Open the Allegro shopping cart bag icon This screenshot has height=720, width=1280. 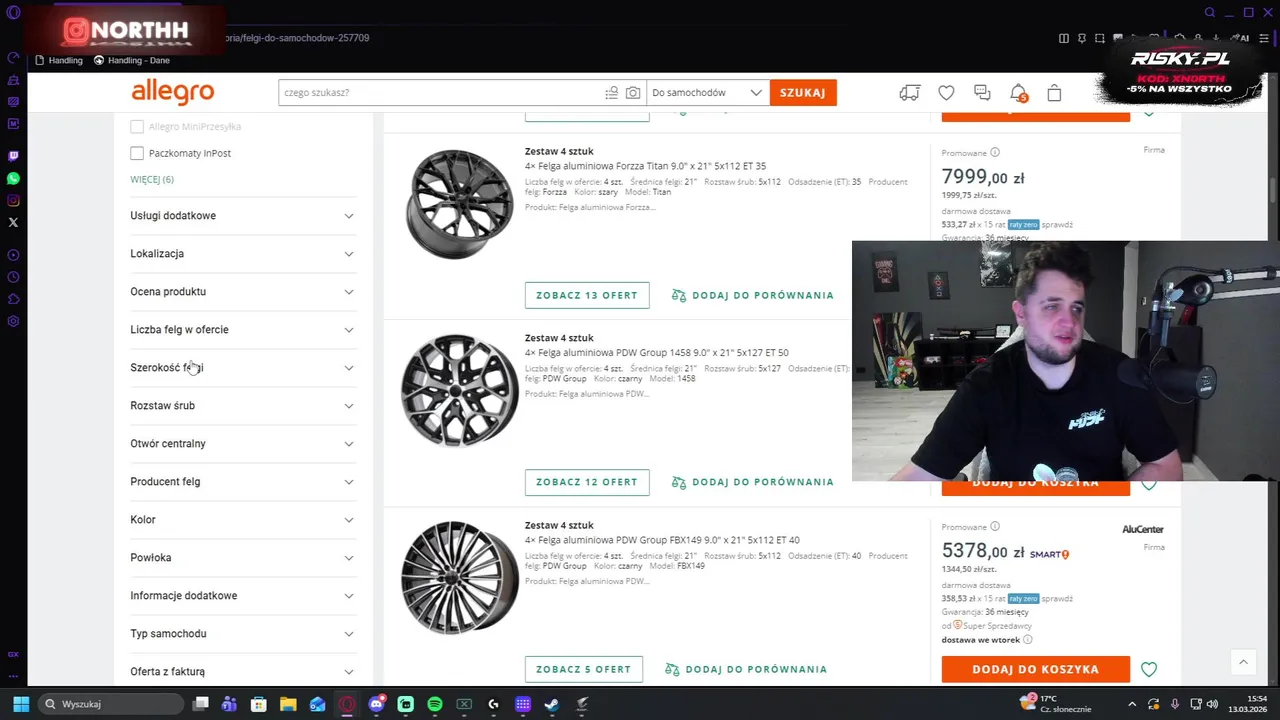coord(1054,93)
